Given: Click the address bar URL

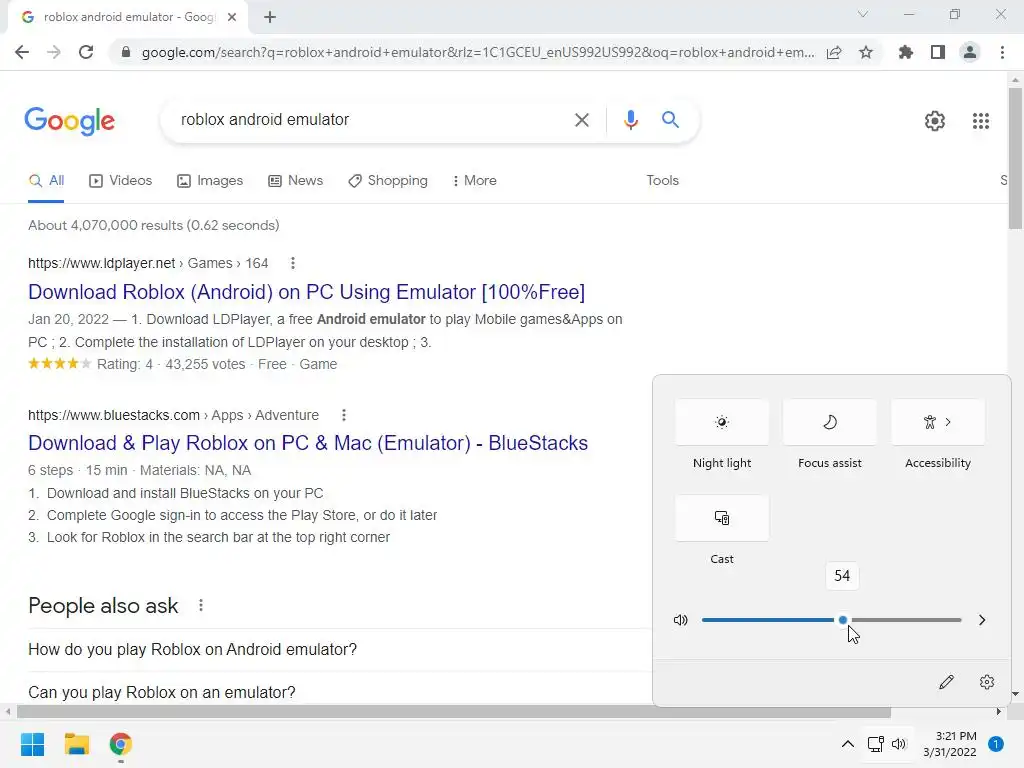Looking at the screenshot, I should click(x=478, y=52).
